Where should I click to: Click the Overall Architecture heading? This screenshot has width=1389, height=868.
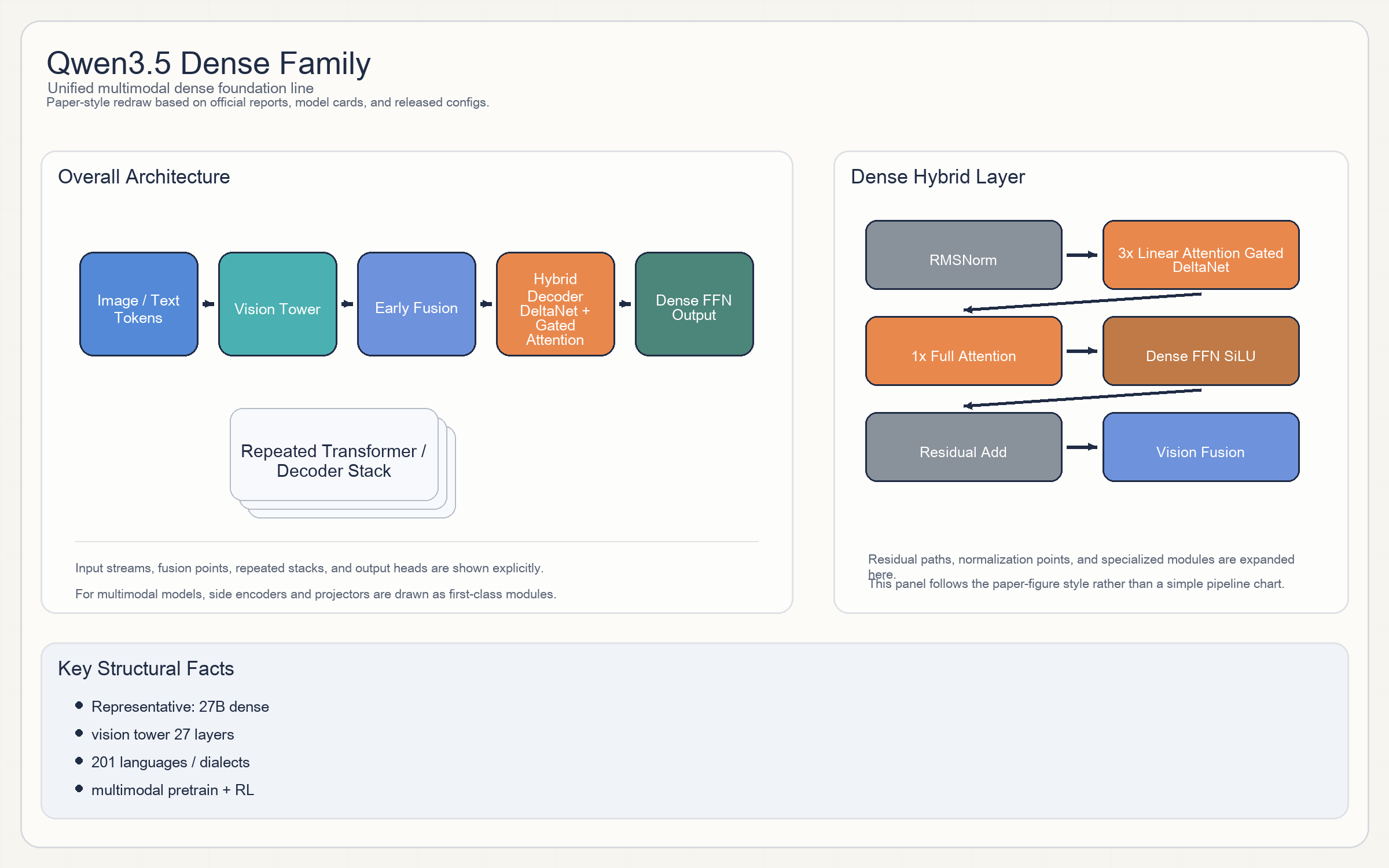144,176
